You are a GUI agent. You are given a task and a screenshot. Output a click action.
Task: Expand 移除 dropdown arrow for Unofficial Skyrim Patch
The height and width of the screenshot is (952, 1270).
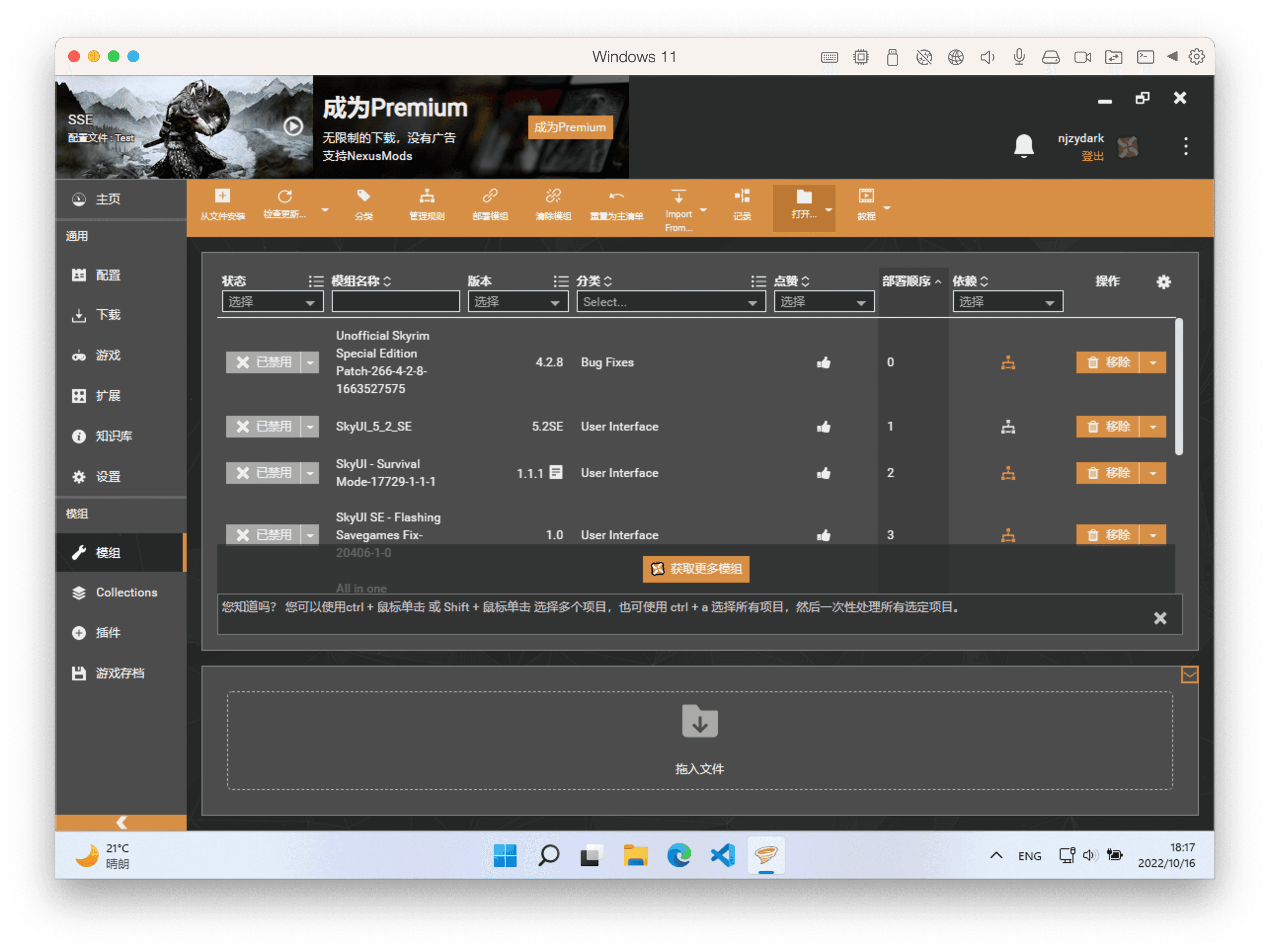pos(1153,362)
